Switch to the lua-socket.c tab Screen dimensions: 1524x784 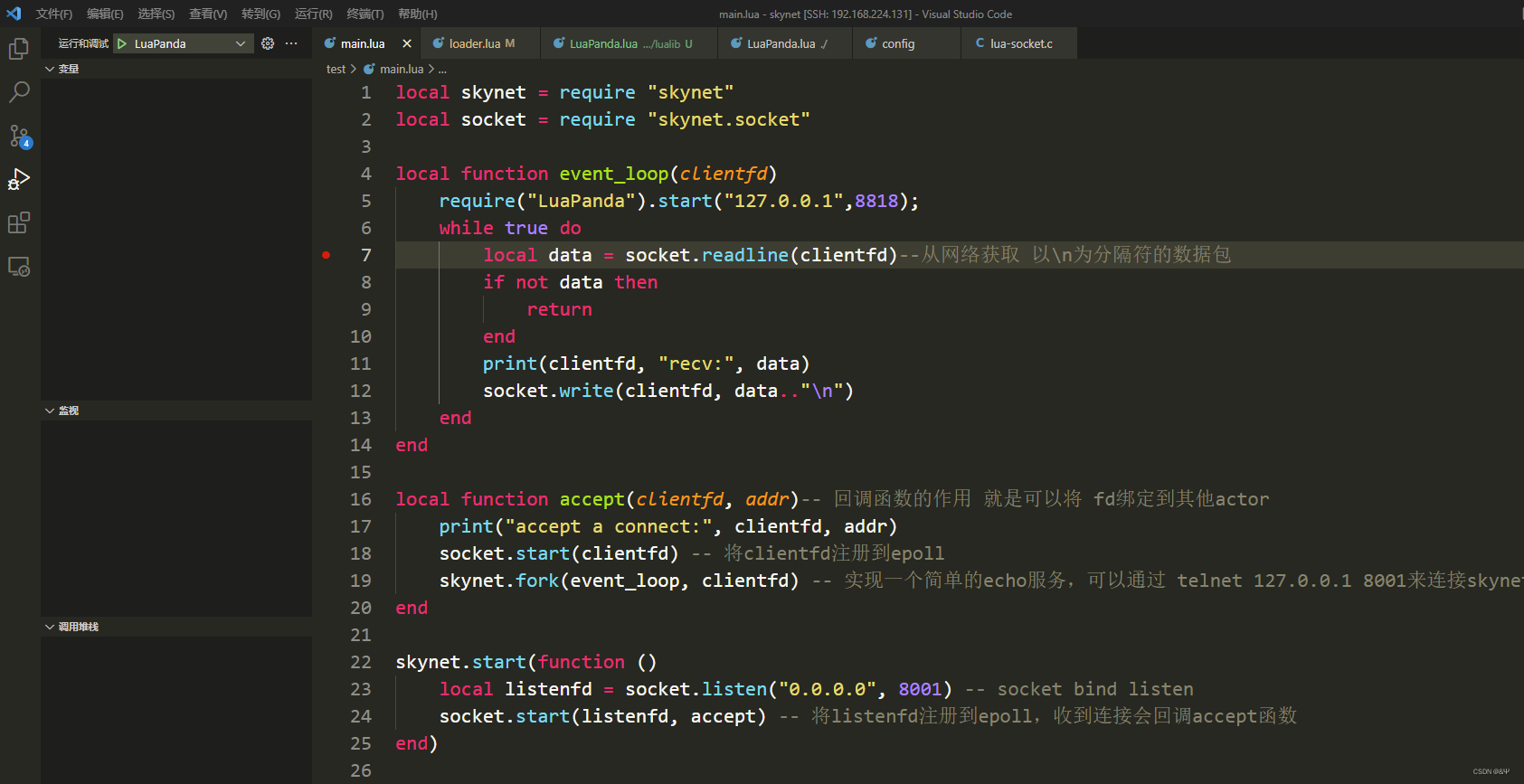pos(1019,43)
